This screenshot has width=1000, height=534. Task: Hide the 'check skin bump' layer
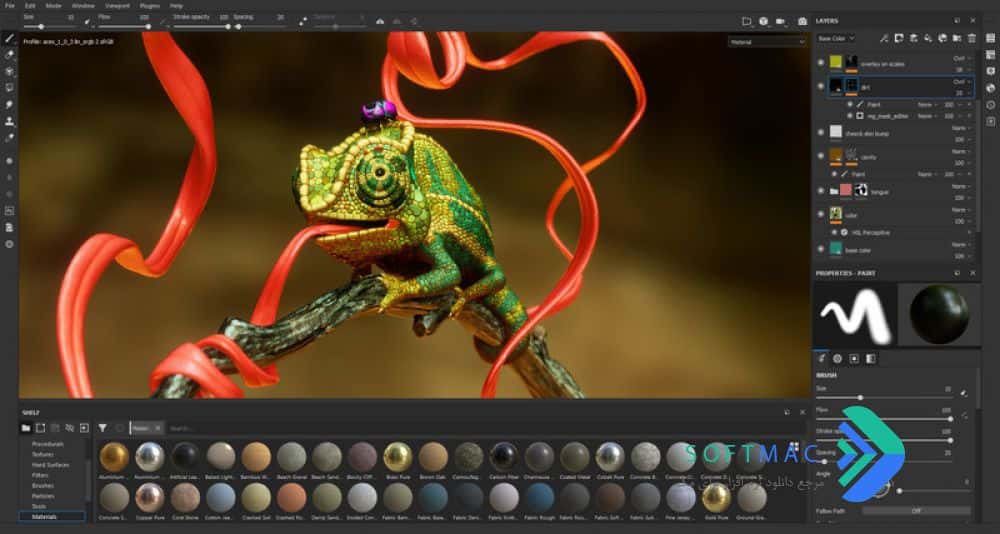[821, 133]
